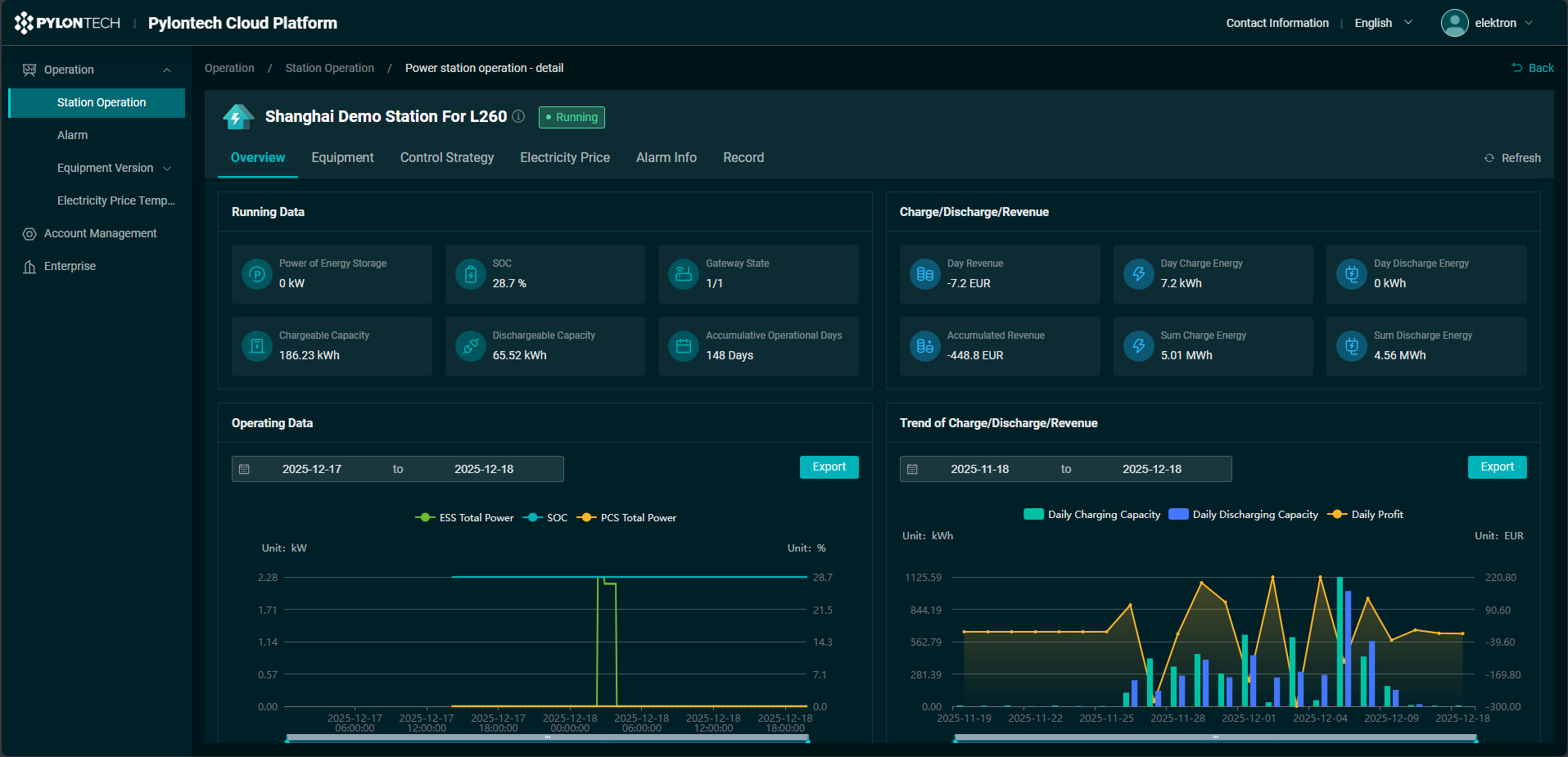
Task: Click calendar icon in Operating Data date range
Action: tap(244, 469)
